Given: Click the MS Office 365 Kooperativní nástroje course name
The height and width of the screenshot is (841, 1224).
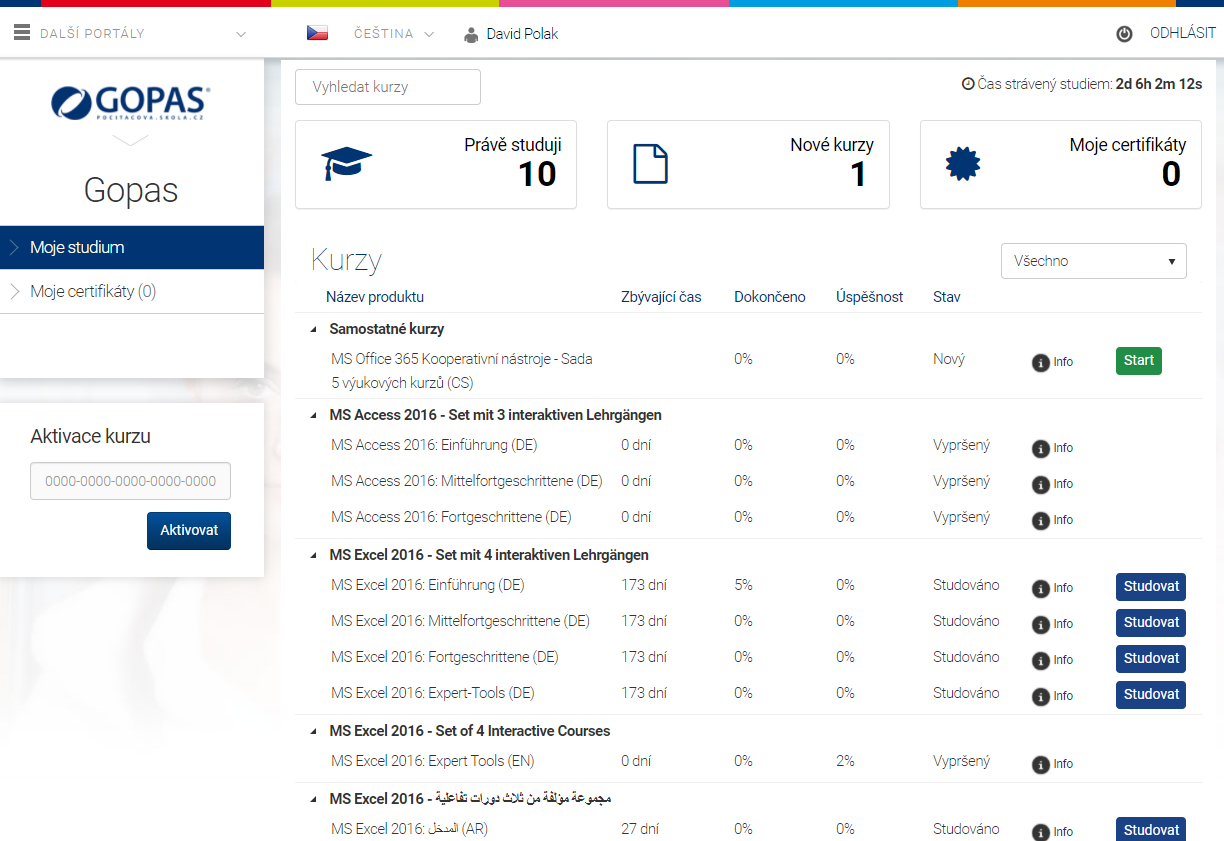Looking at the screenshot, I should [x=462, y=371].
